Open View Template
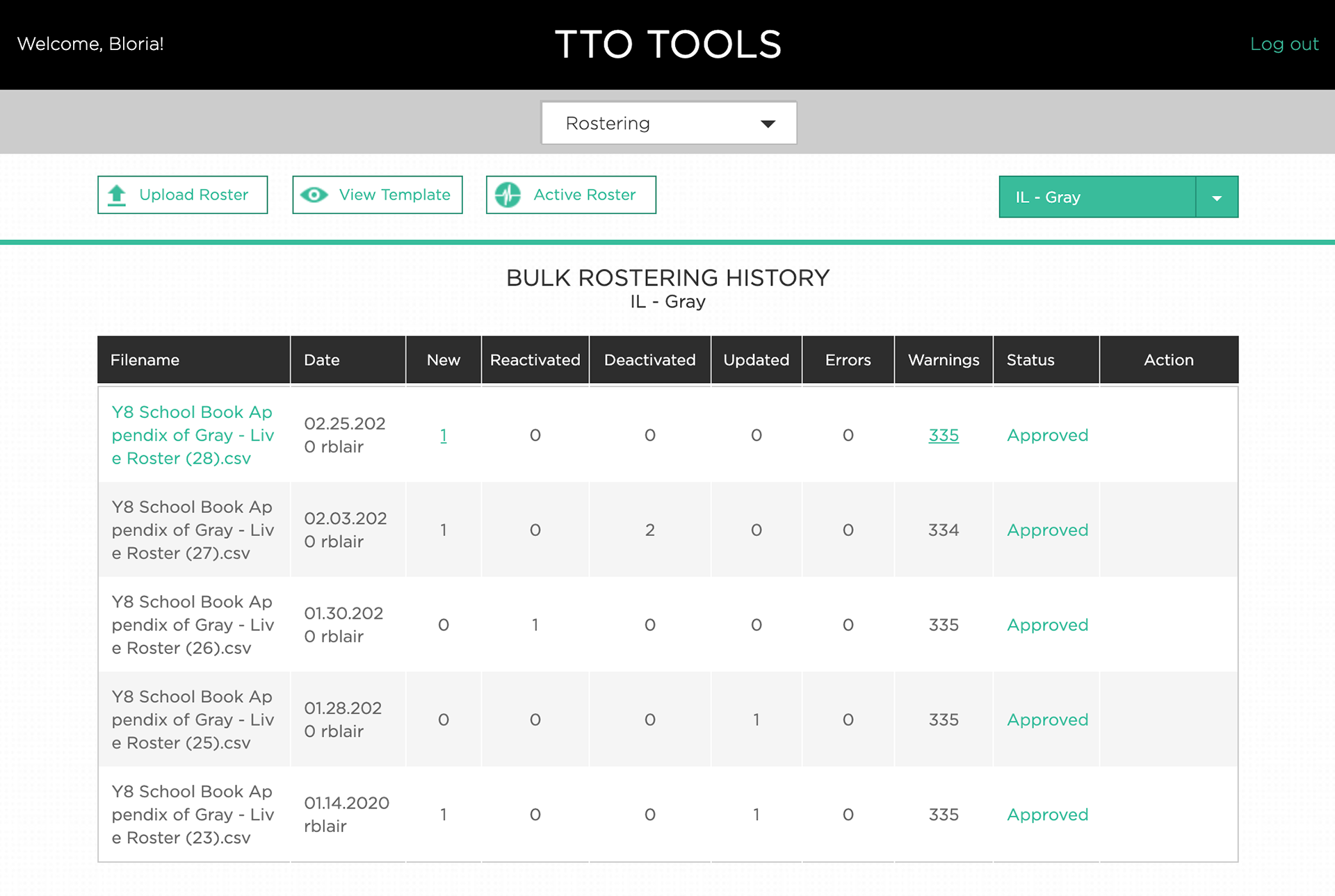The image size is (1335, 896). pos(378,195)
